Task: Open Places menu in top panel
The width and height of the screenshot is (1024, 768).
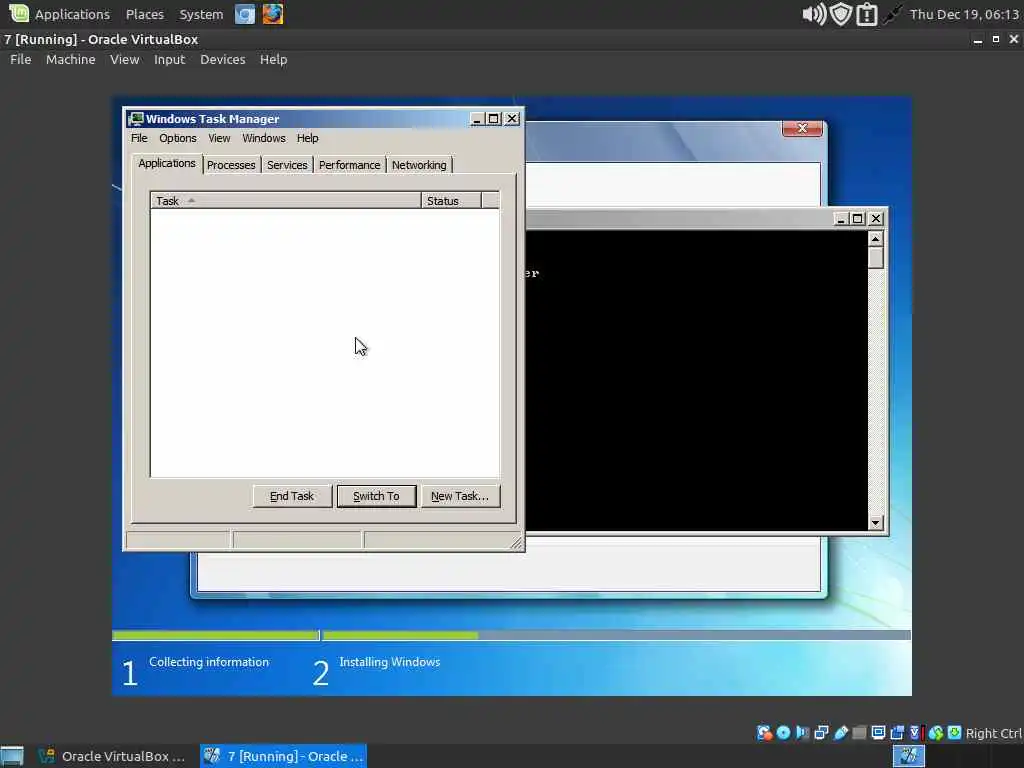Action: pos(145,14)
